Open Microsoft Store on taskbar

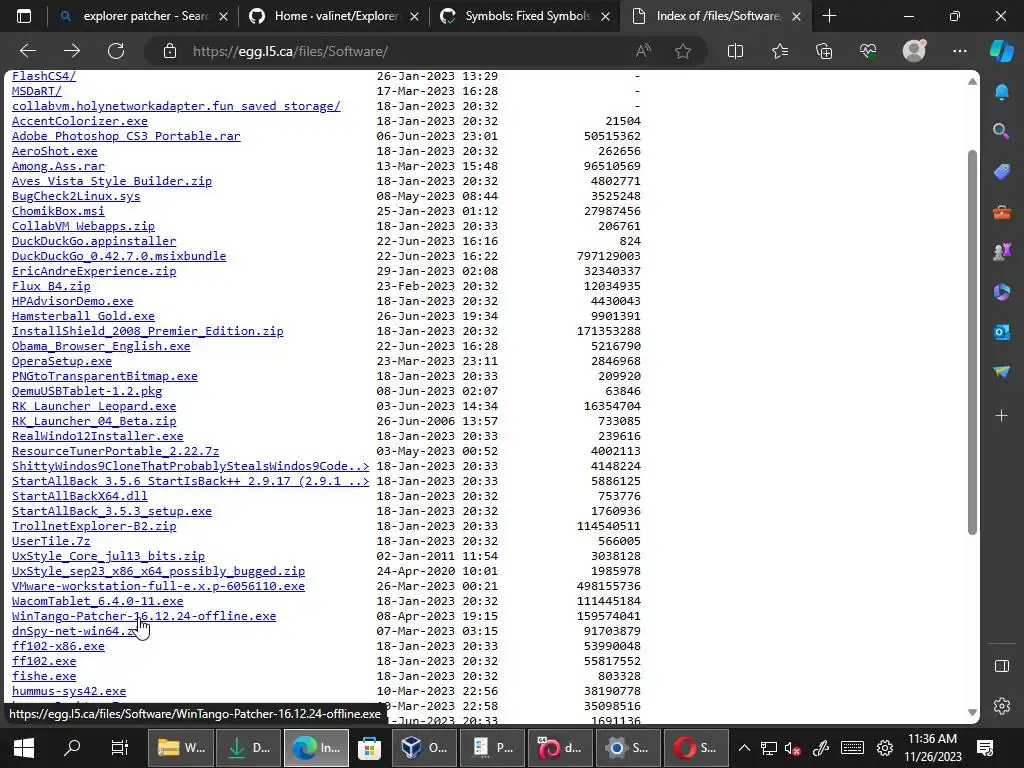click(x=369, y=748)
